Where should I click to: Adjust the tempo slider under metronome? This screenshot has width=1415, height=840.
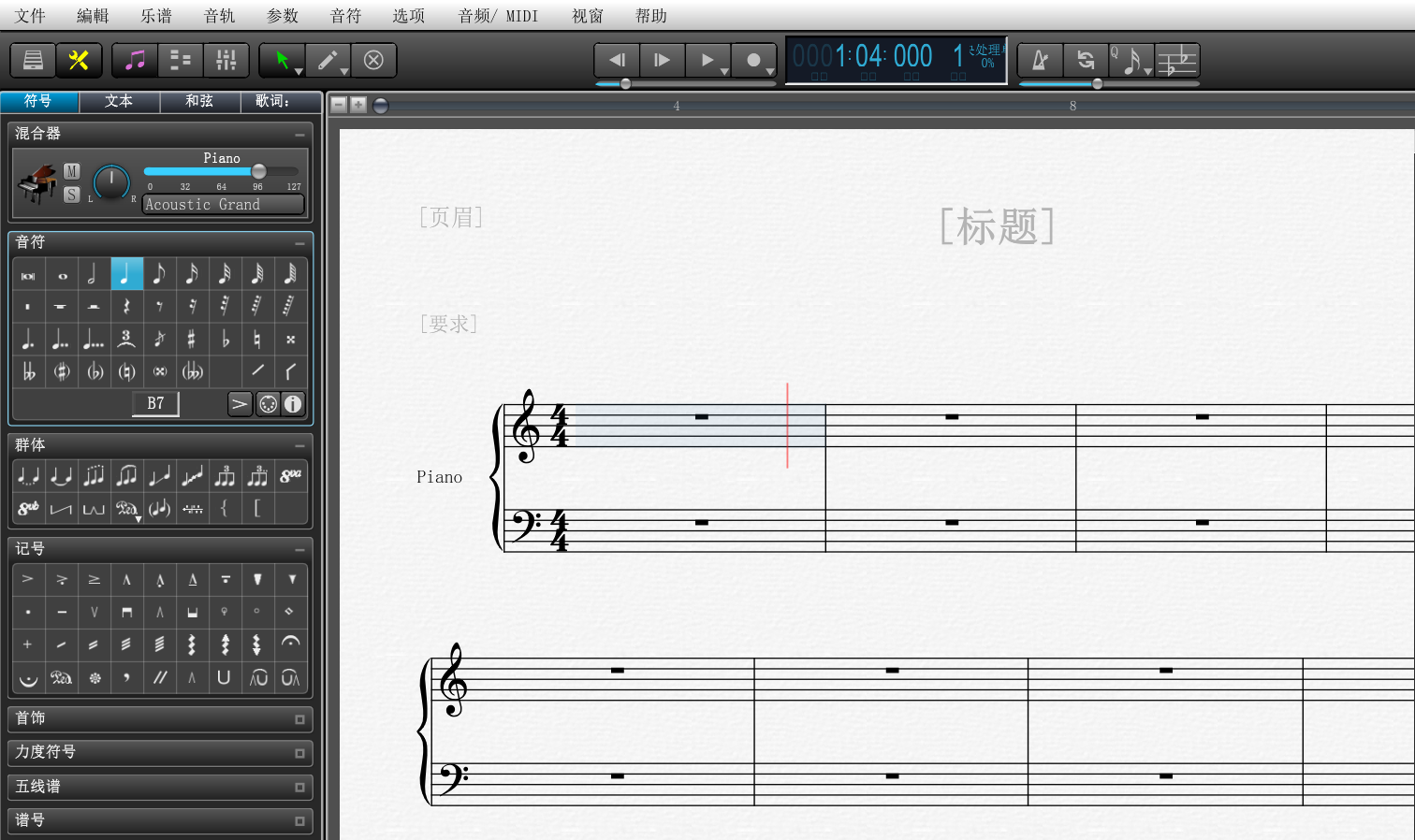click(x=1109, y=84)
